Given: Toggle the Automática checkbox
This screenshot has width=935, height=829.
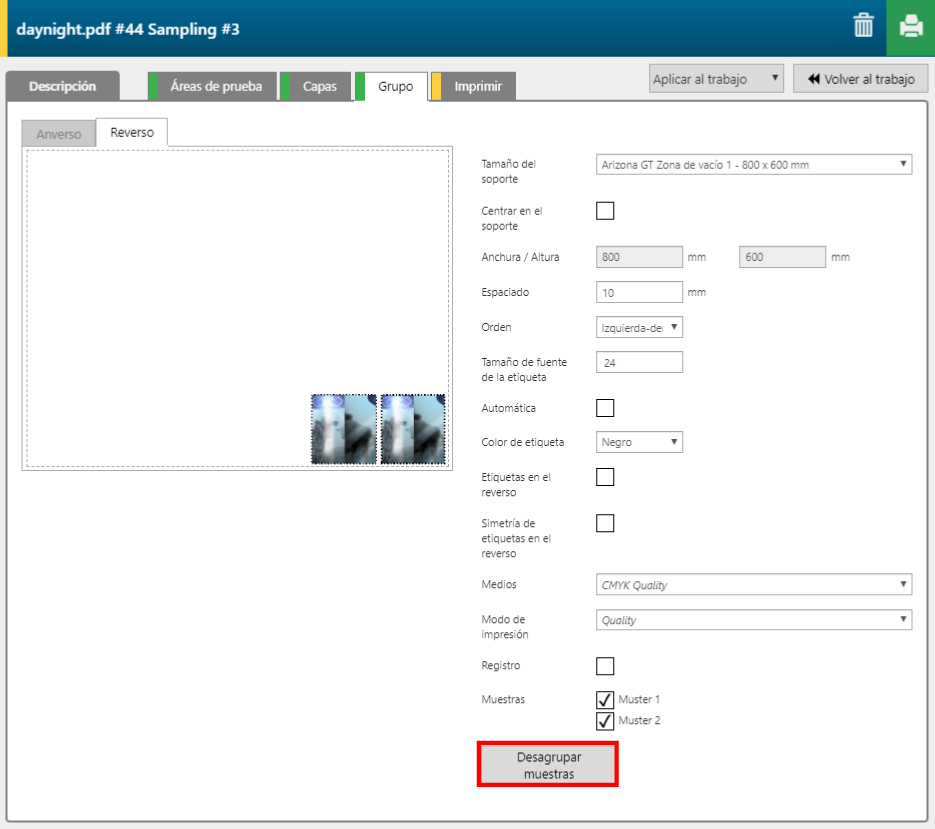Looking at the screenshot, I should pyautogui.click(x=605, y=408).
